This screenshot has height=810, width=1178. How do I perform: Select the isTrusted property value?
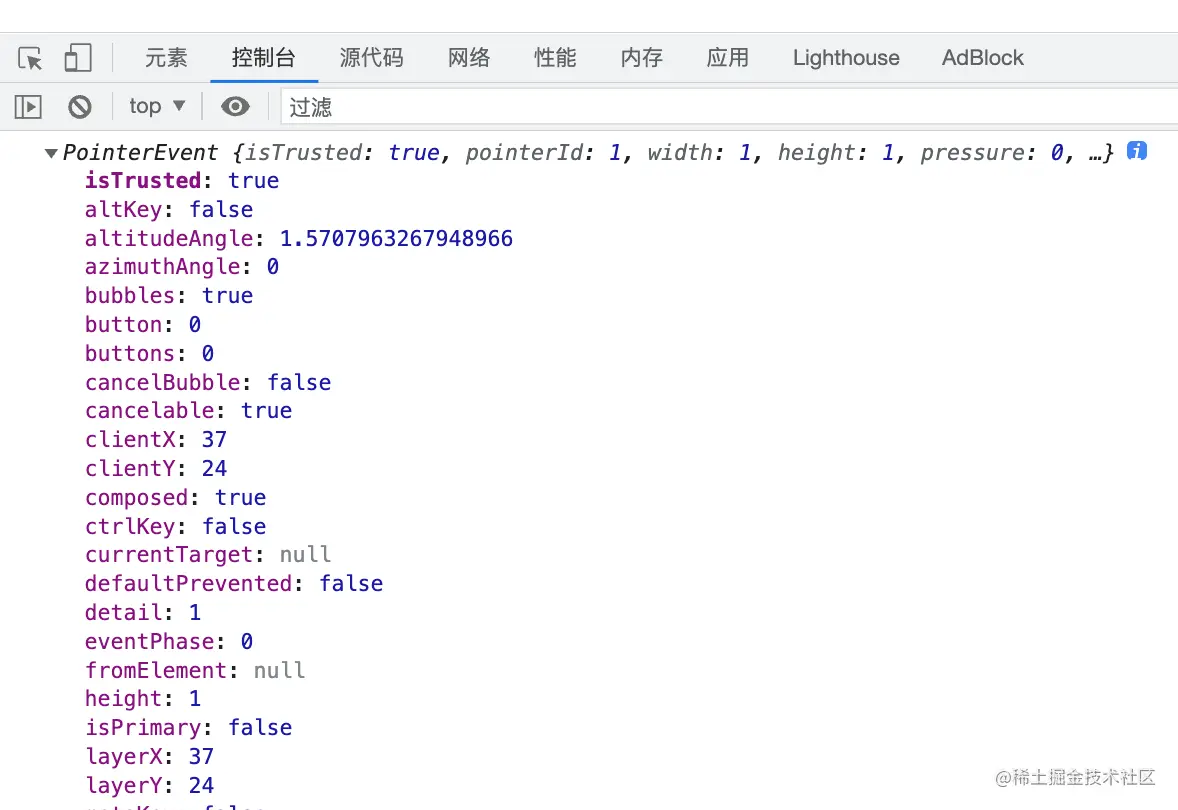tap(253, 180)
